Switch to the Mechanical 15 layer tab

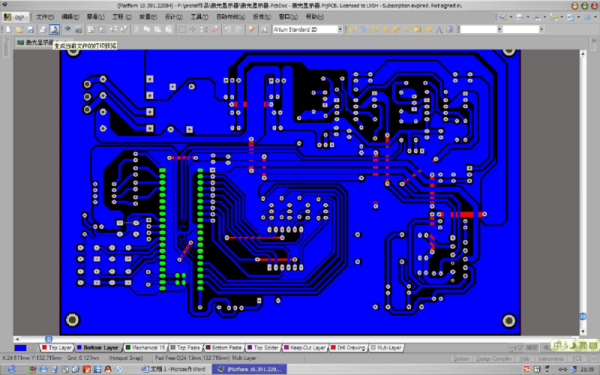point(146,348)
